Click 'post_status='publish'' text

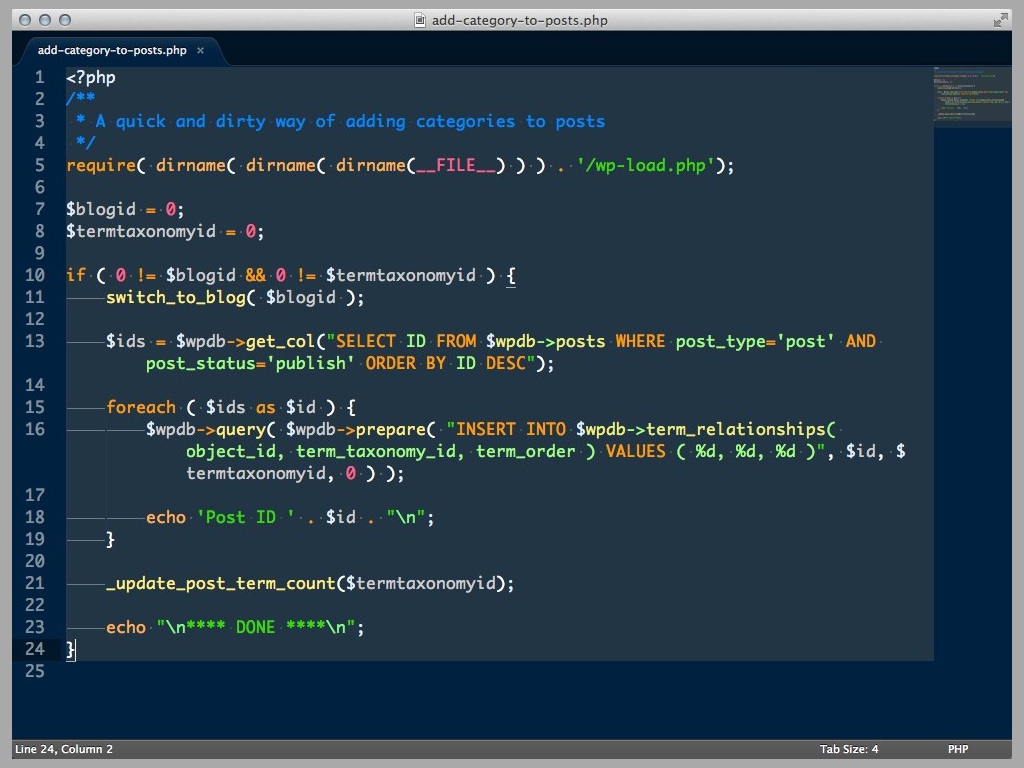[250, 364]
